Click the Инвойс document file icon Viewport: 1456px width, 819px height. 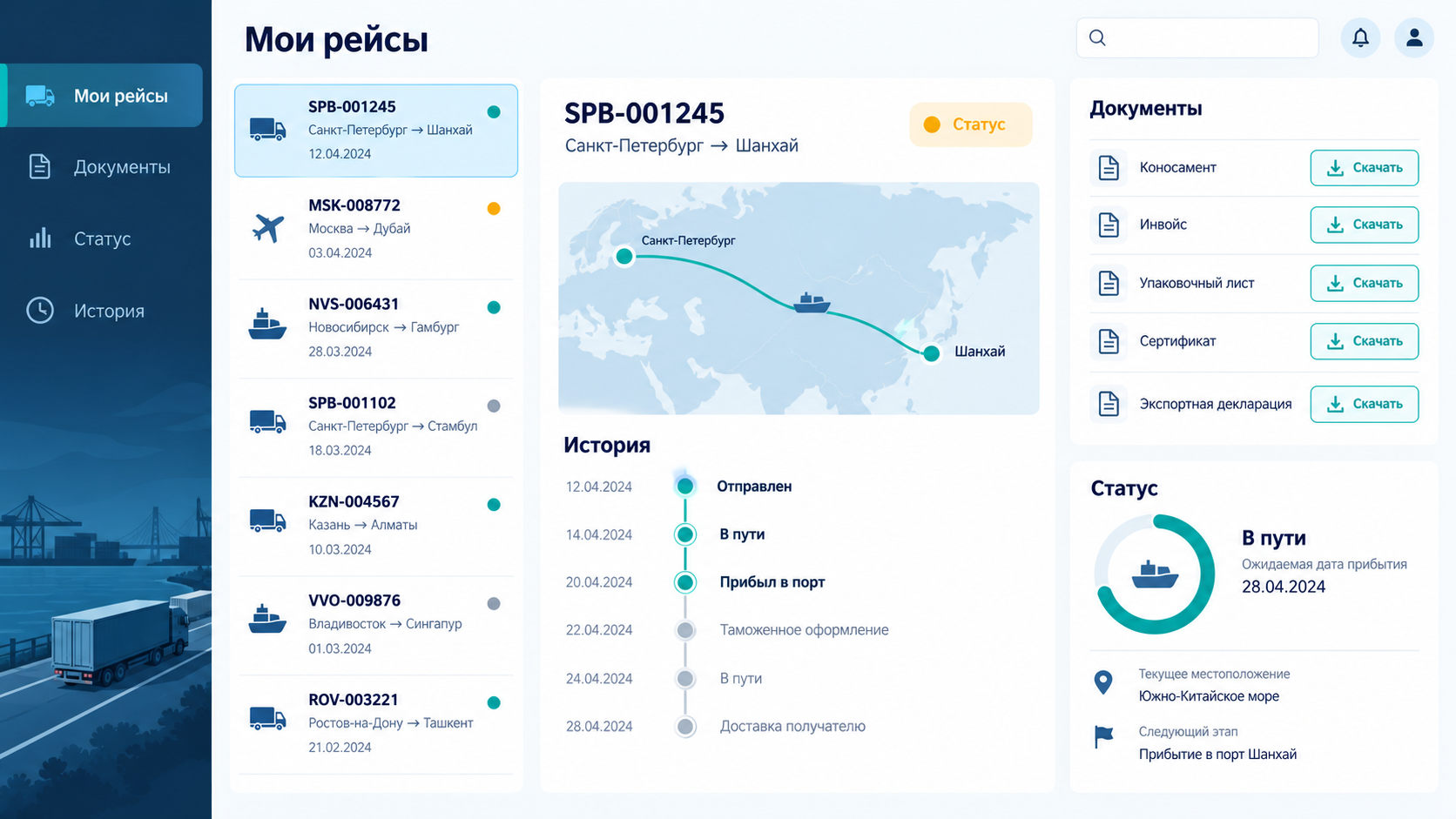coord(1109,225)
